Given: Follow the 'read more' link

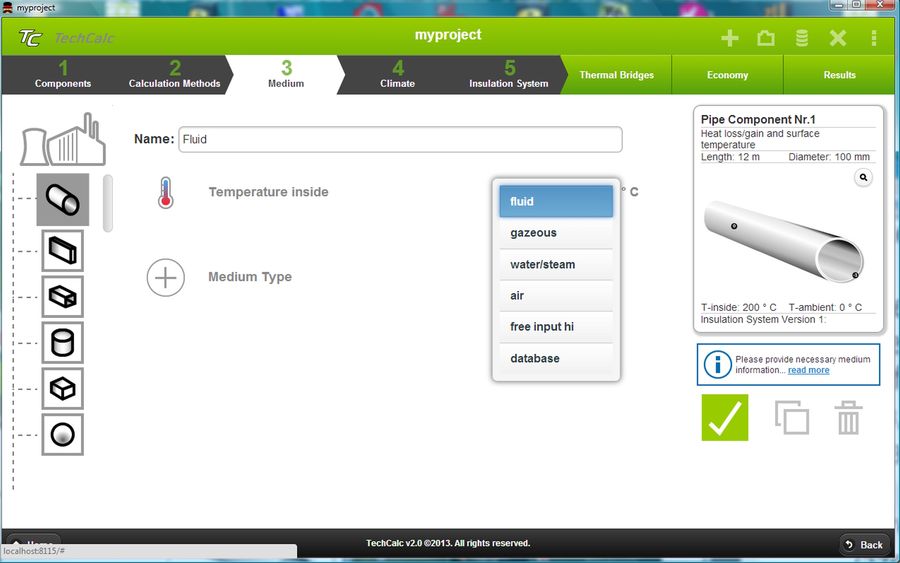Looking at the screenshot, I should pyautogui.click(x=808, y=370).
